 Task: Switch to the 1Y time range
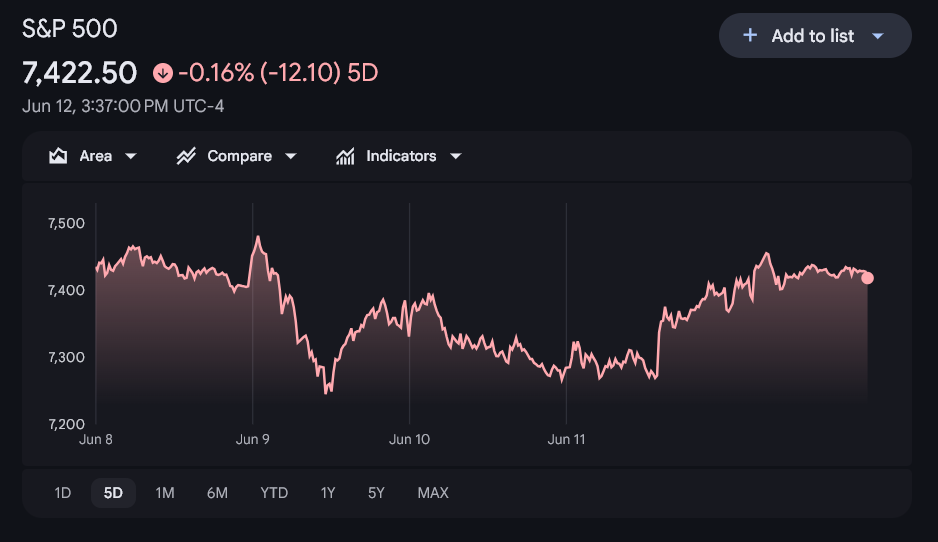(x=328, y=493)
